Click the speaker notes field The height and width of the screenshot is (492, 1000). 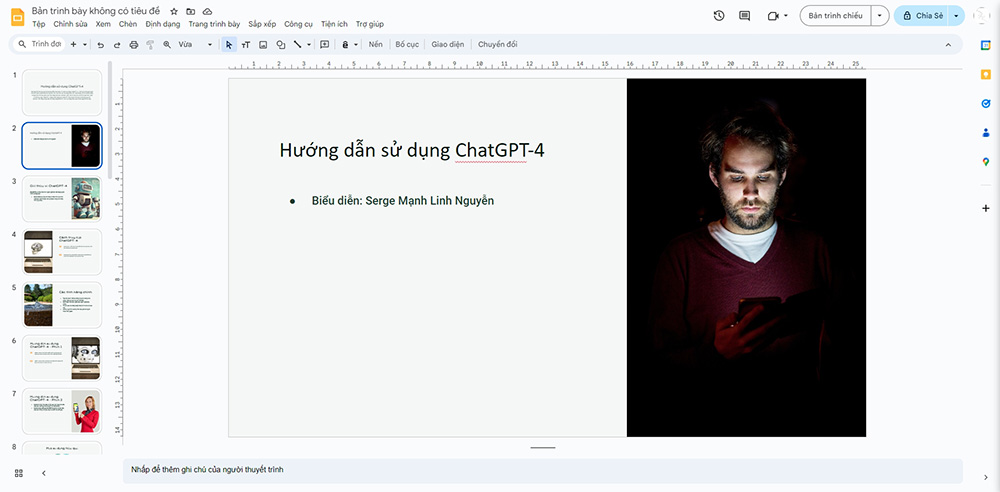click(x=543, y=470)
